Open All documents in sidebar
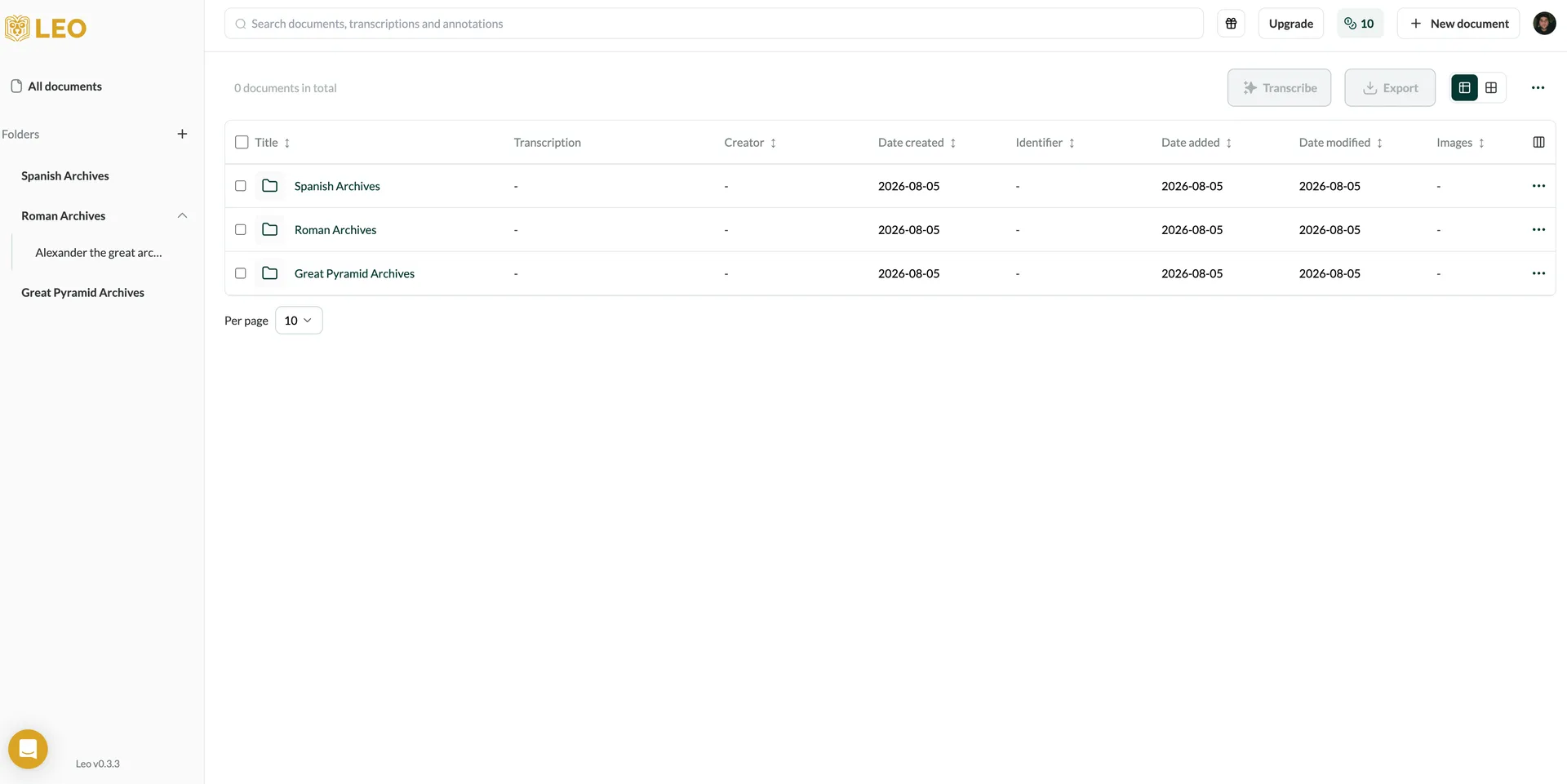This screenshot has width=1567, height=784. point(57,86)
